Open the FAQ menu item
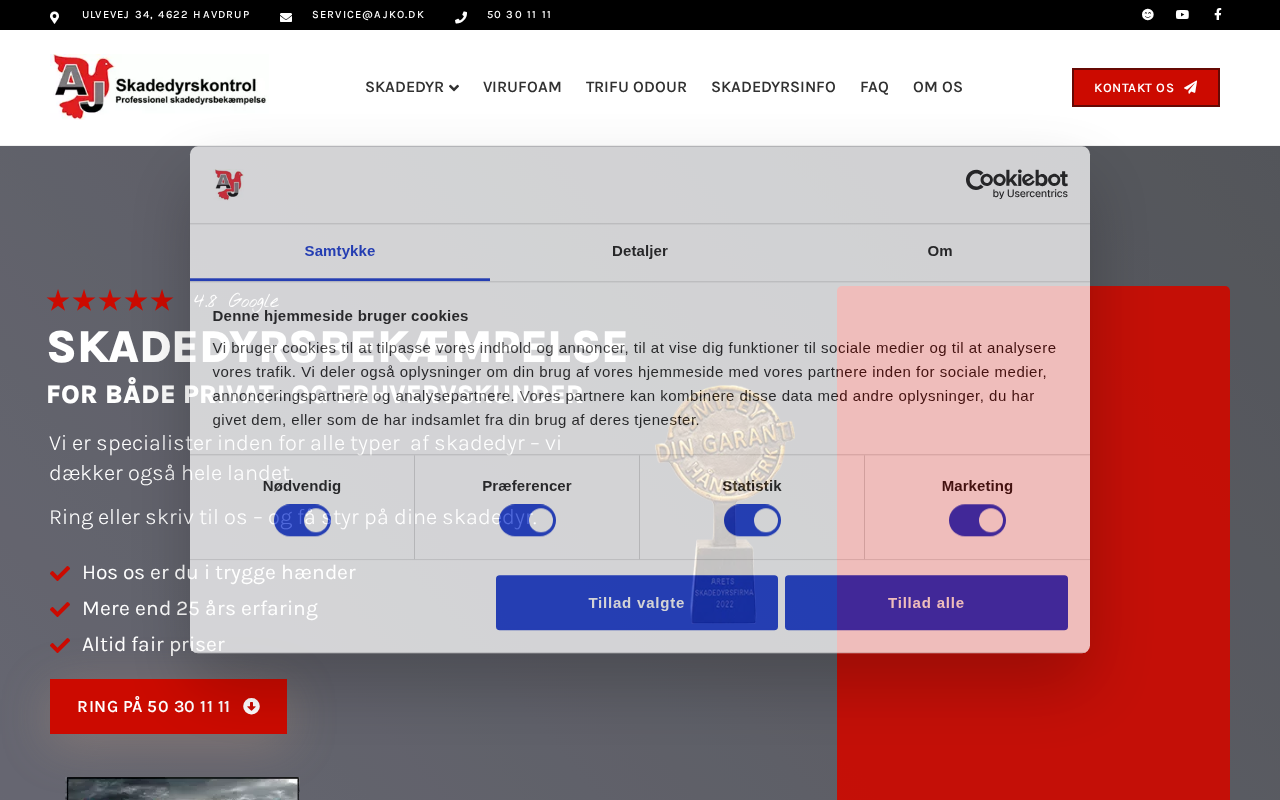The image size is (1280, 800). [x=874, y=87]
